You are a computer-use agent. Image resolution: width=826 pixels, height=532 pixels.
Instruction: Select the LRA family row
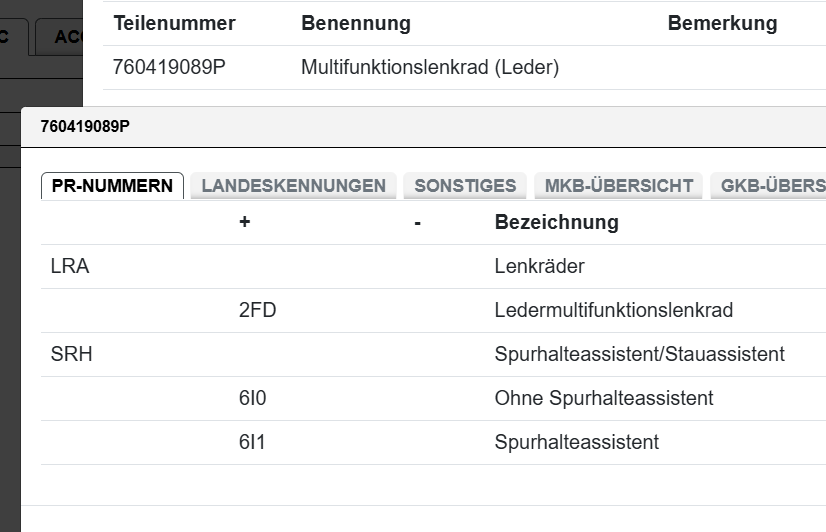coord(70,267)
